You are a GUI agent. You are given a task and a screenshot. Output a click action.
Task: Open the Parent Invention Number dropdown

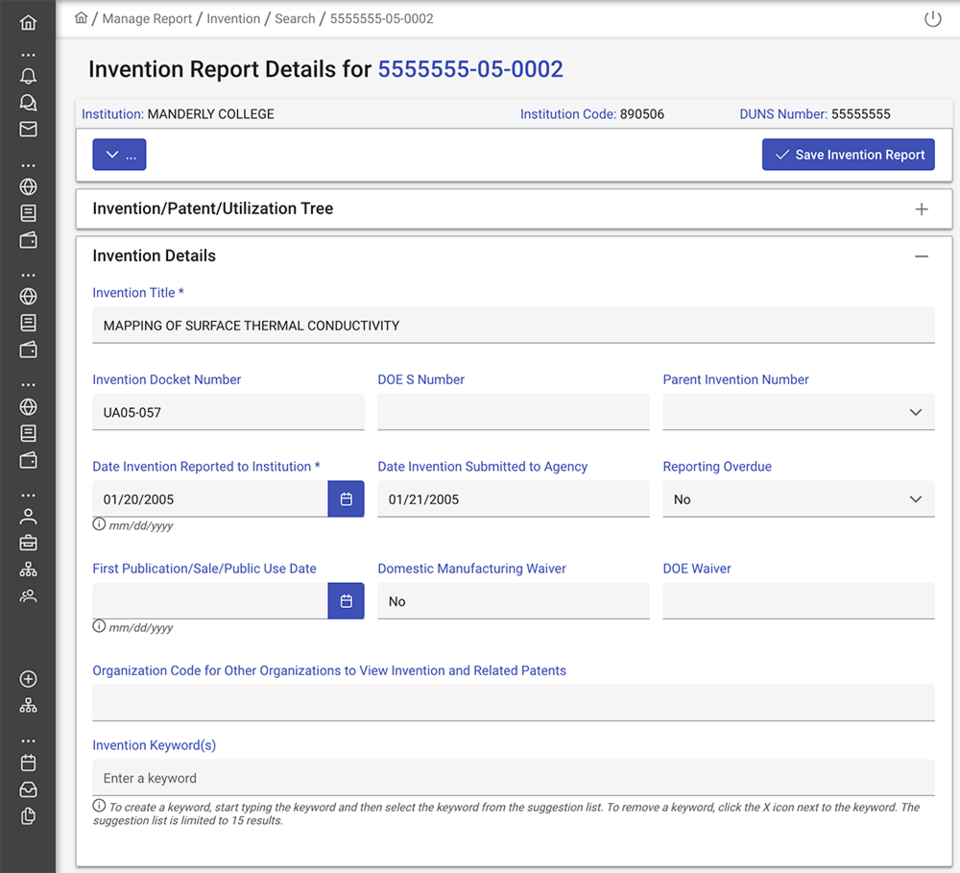pyautogui.click(x=798, y=412)
